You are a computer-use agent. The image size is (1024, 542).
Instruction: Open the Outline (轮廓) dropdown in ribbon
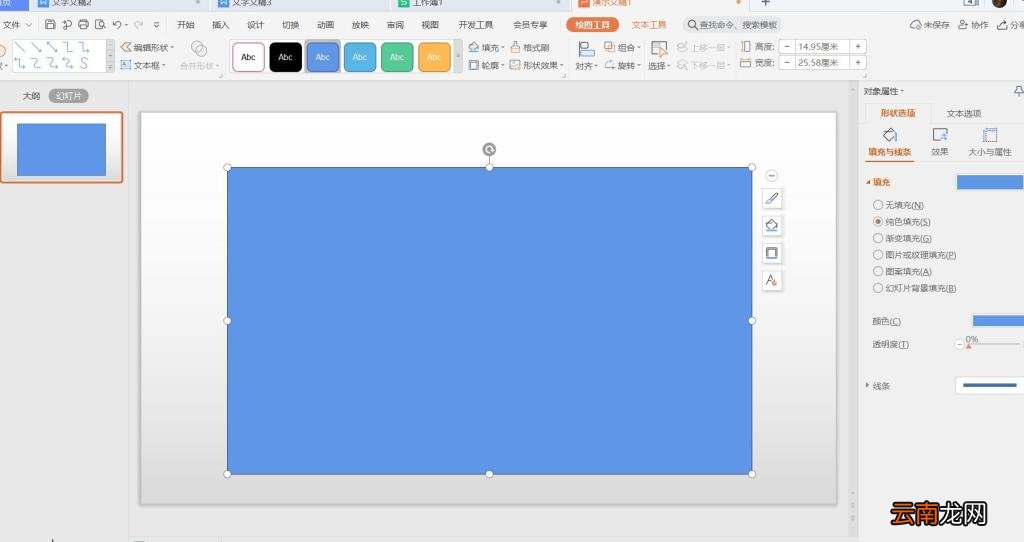487,65
